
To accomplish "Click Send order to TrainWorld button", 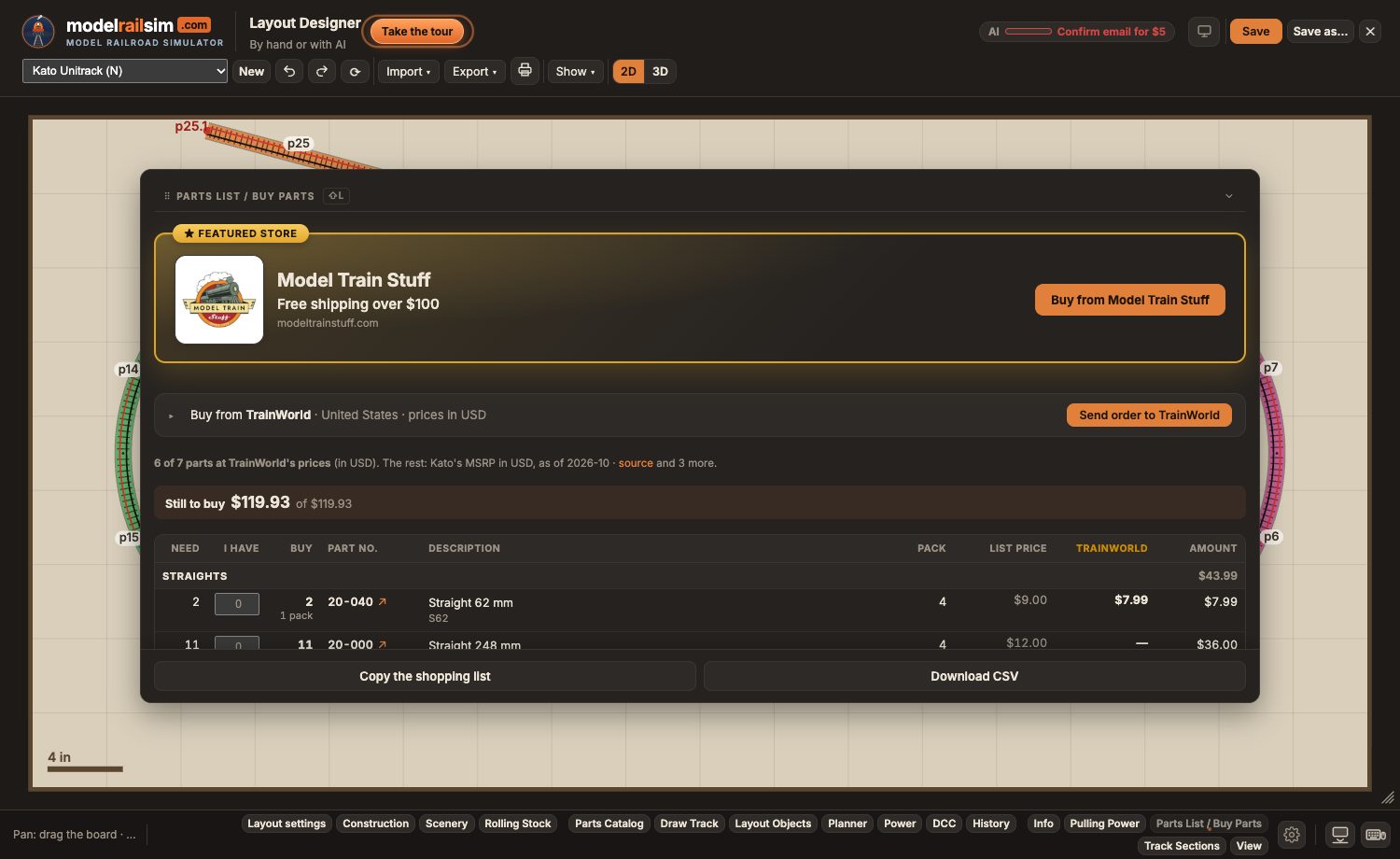I will pos(1149,415).
